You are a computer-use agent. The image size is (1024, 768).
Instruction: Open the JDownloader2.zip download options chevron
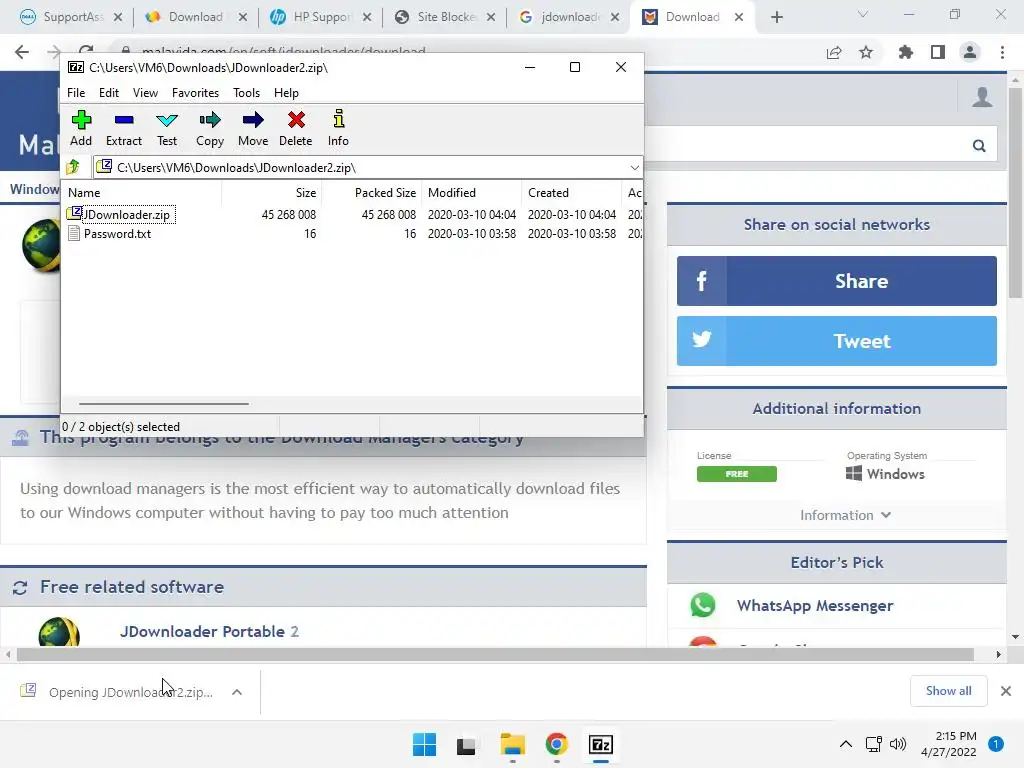pos(237,692)
